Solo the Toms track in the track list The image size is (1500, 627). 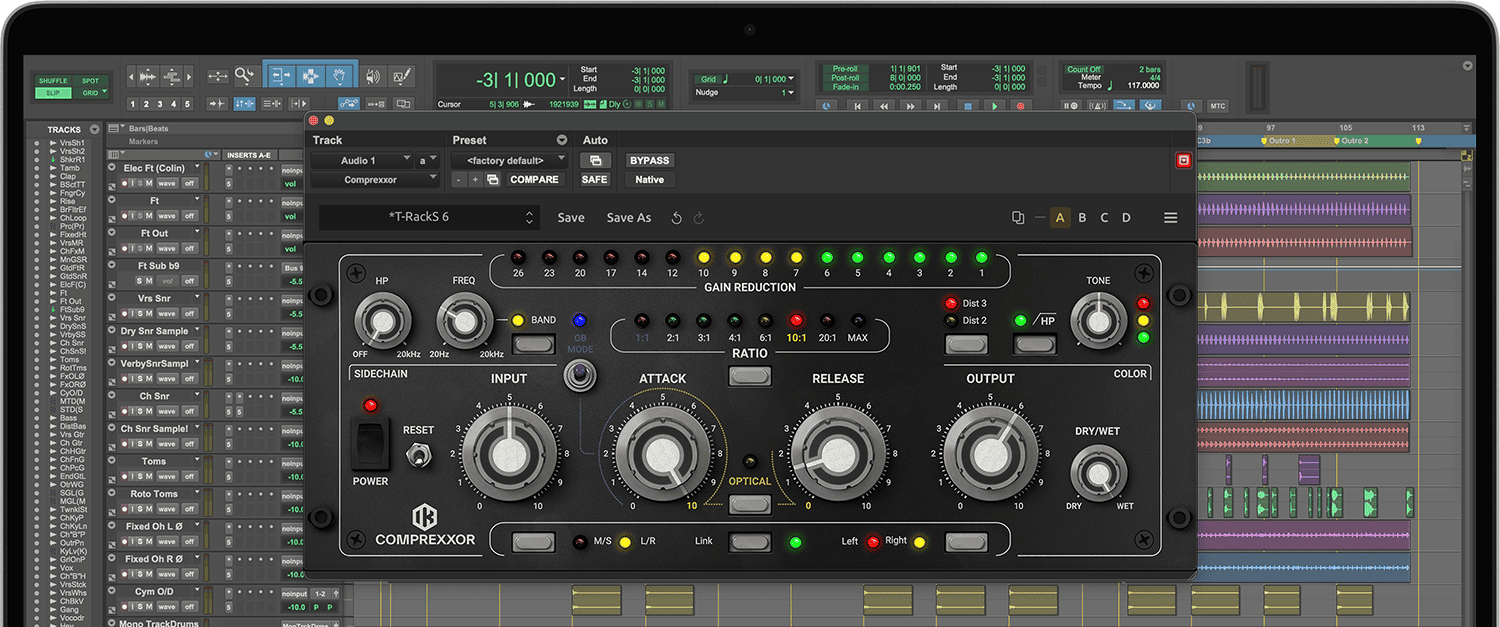[141, 476]
